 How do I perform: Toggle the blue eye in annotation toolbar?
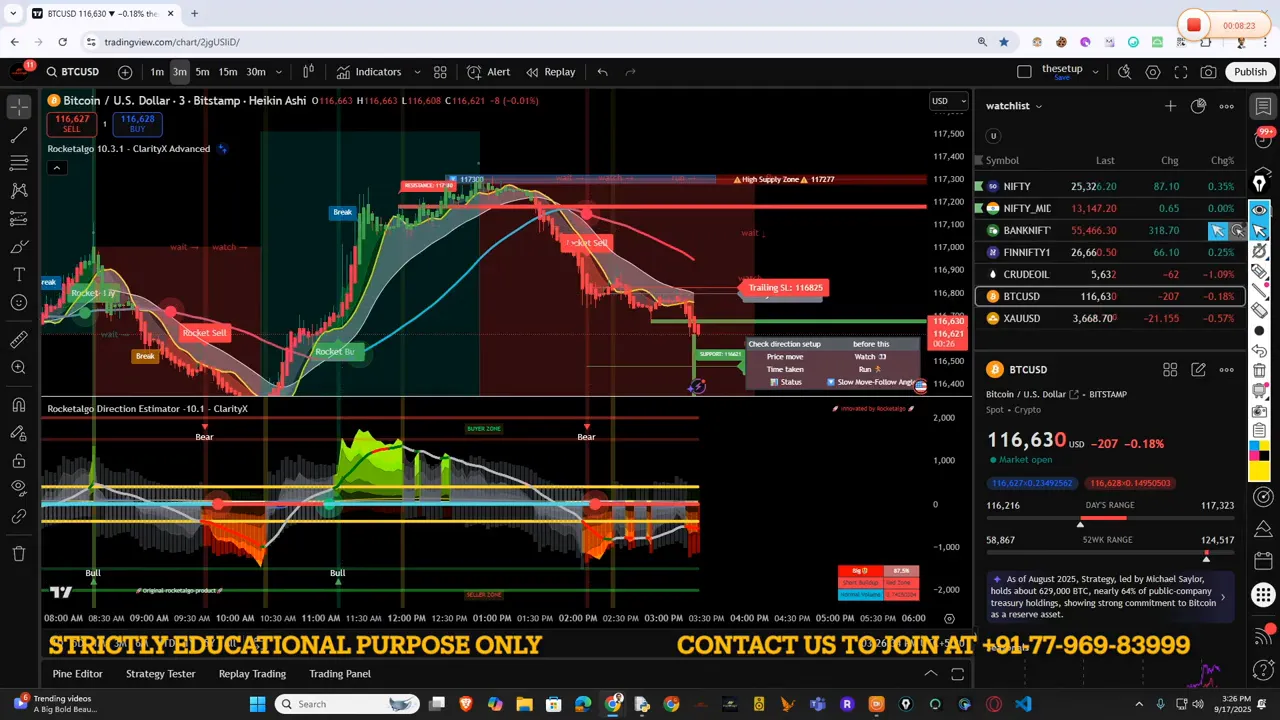(x=1260, y=210)
